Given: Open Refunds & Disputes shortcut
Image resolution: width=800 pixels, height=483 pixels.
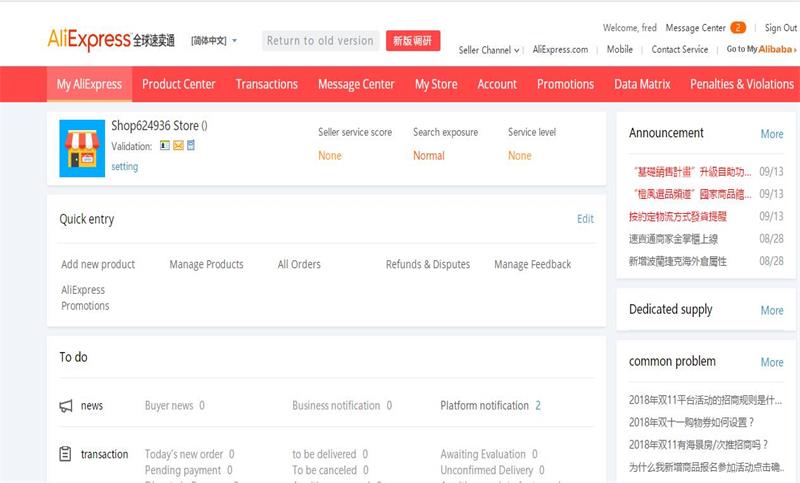Looking at the screenshot, I should click(x=428, y=264).
